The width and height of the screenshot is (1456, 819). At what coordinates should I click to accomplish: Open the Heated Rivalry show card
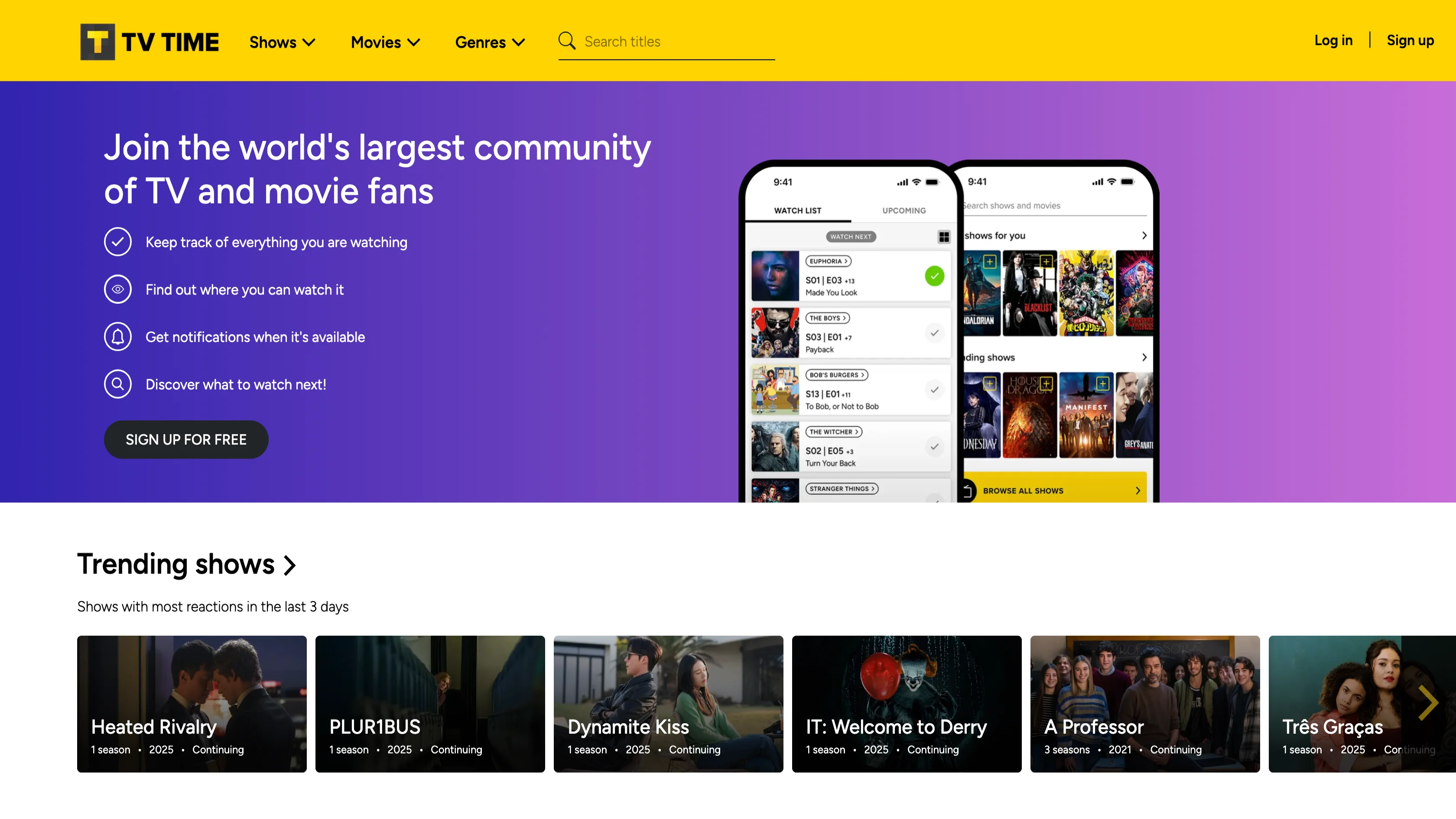pos(192,703)
